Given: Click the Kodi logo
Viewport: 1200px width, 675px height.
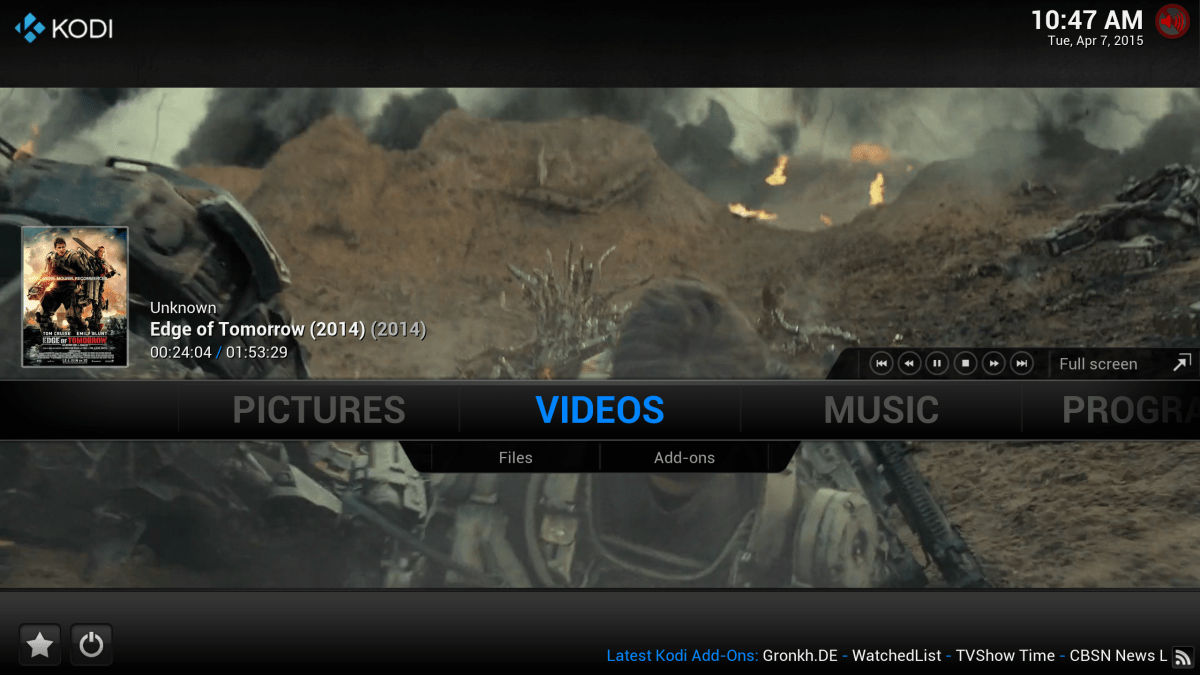Looking at the screenshot, I should 64,27.
